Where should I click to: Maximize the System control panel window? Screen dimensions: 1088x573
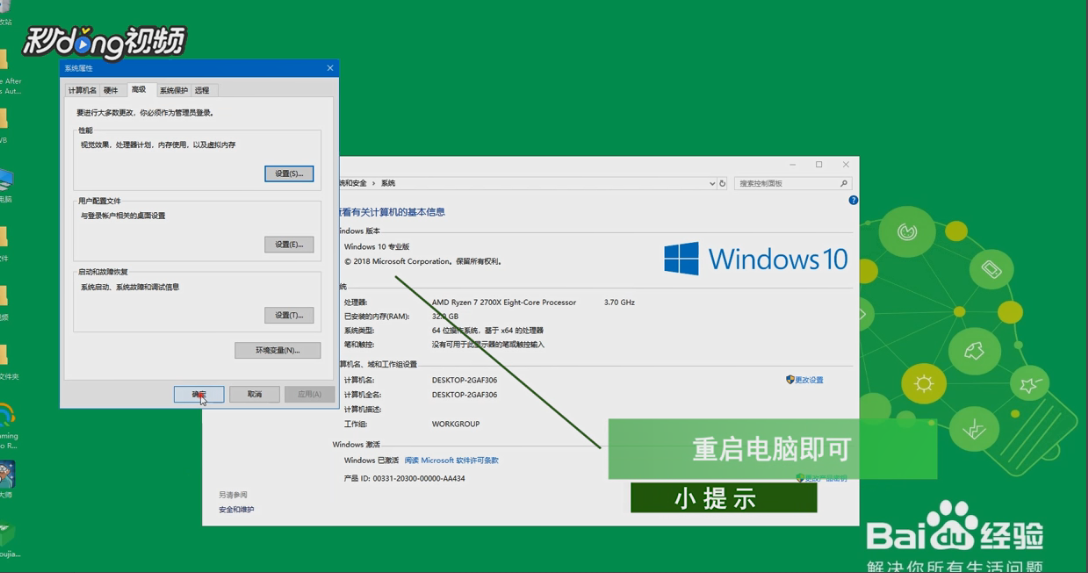click(x=819, y=164)
